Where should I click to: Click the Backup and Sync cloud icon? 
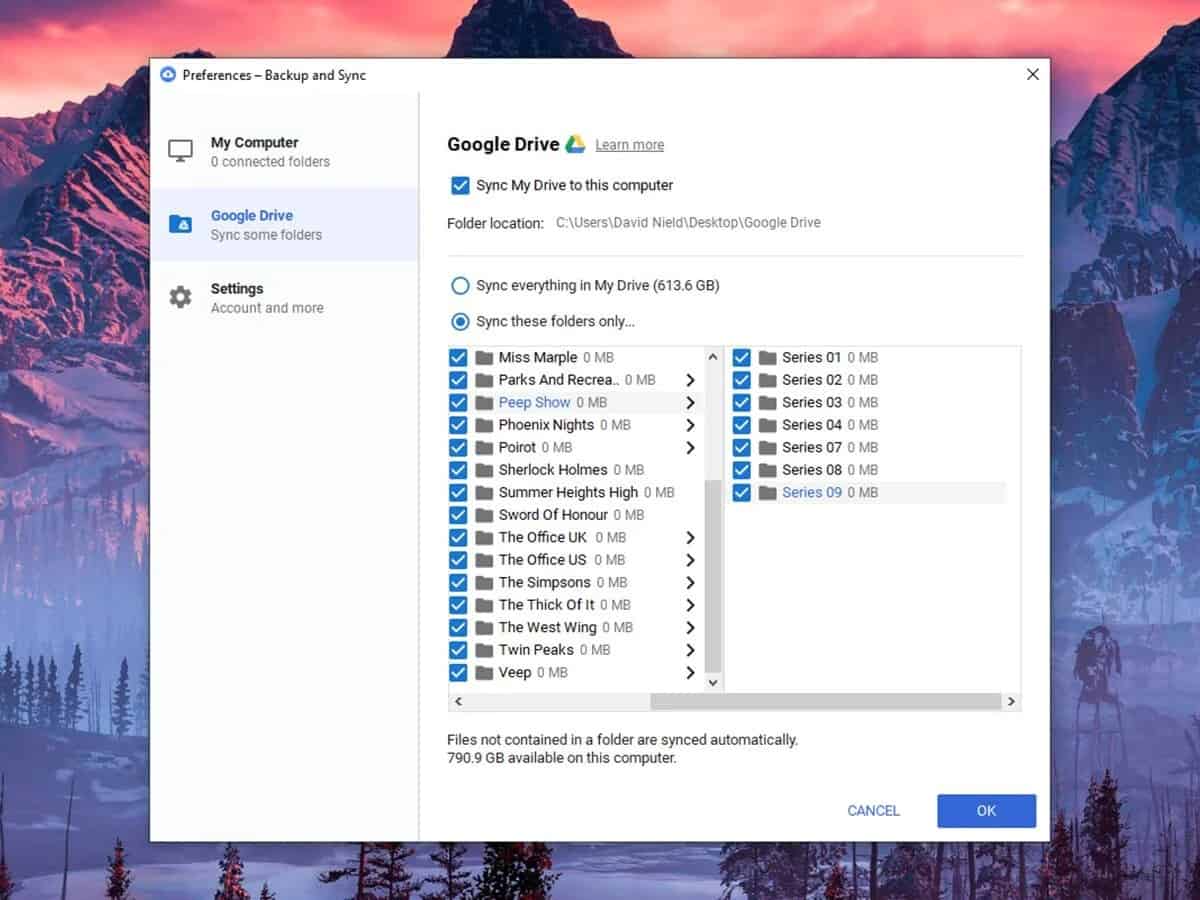tap(168, 75)
